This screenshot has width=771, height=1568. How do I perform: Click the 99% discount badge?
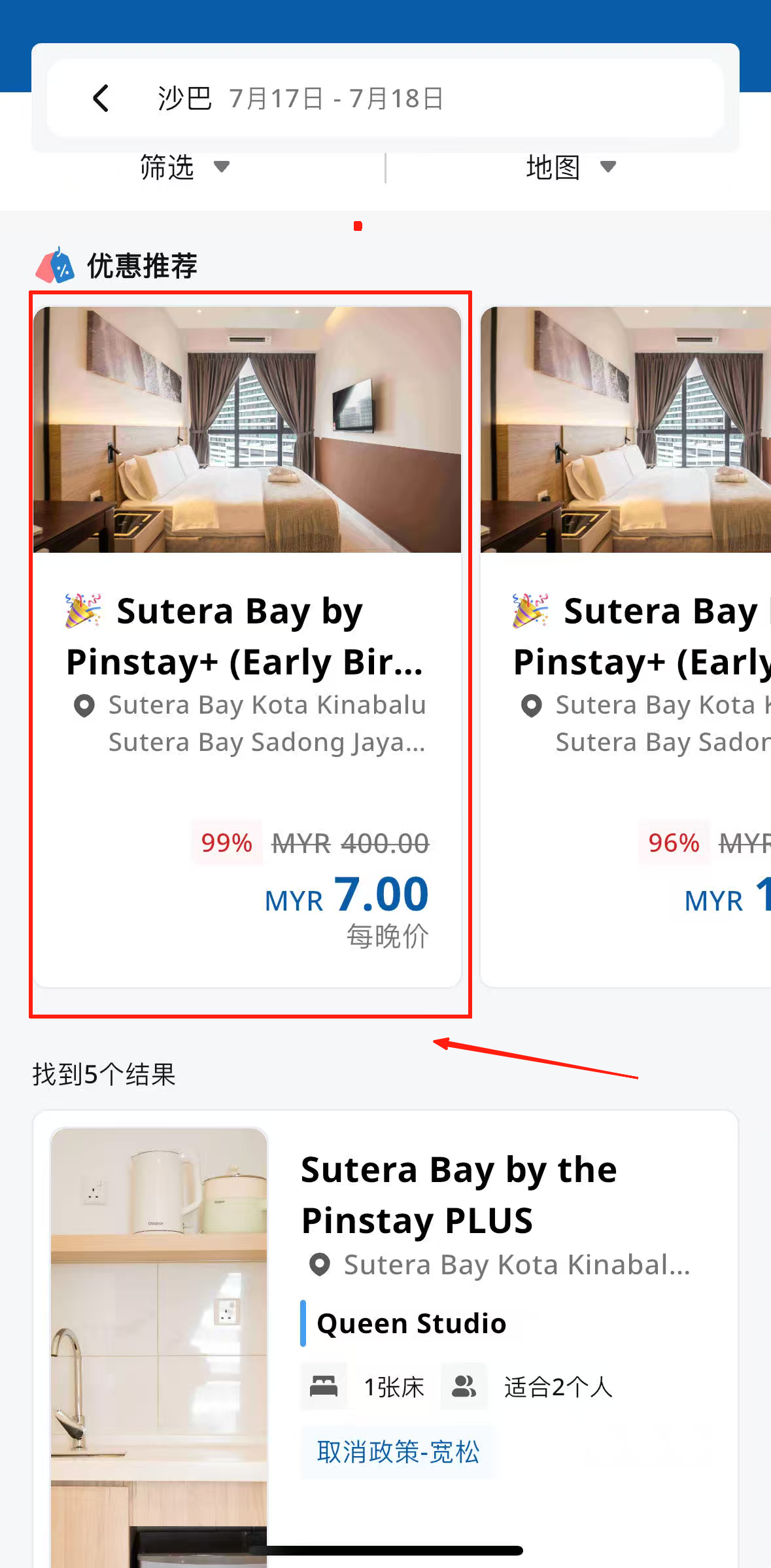(x=226, y=843)
